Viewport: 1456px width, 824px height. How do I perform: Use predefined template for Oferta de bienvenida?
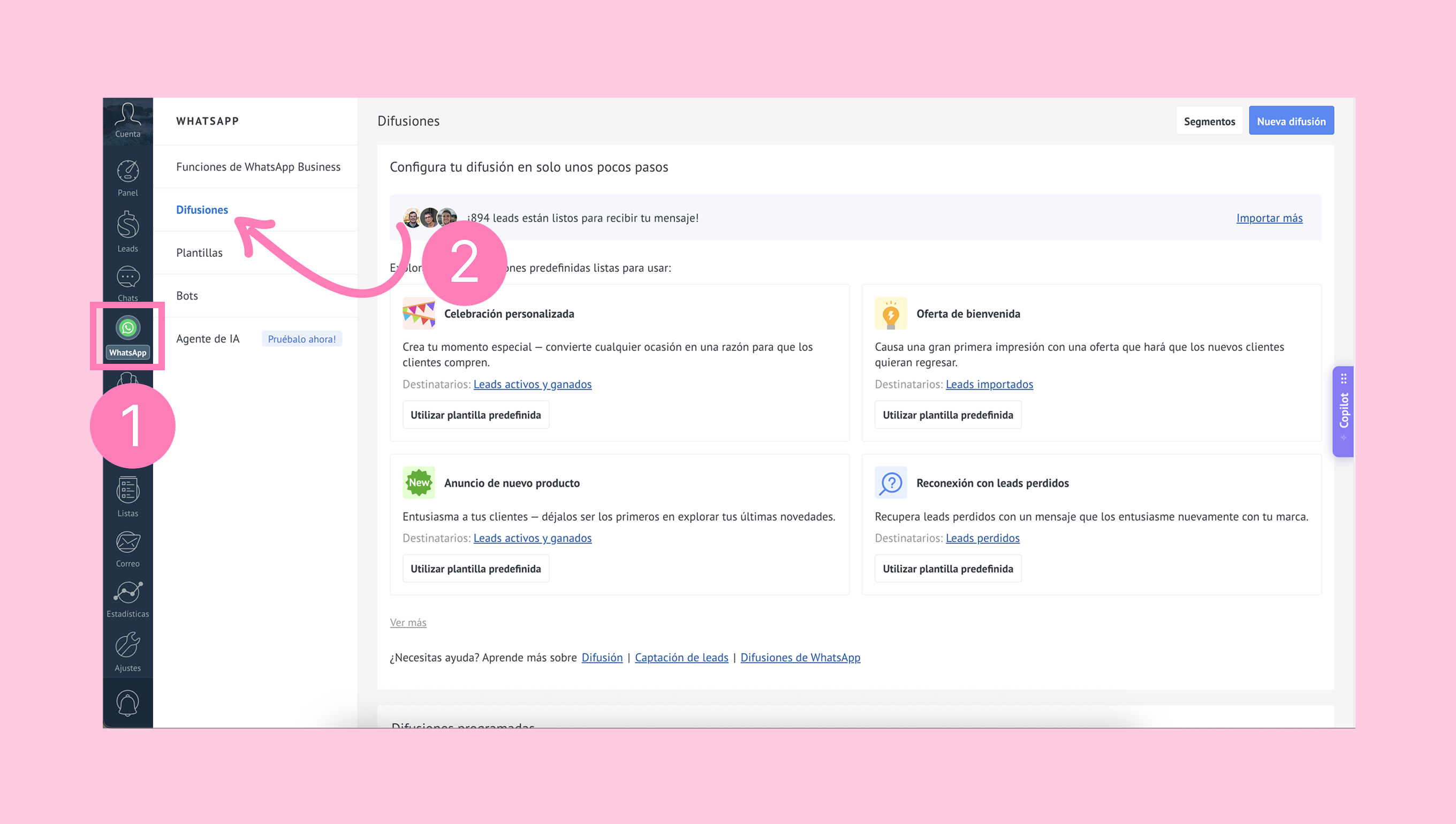click(x=947, y=415)
